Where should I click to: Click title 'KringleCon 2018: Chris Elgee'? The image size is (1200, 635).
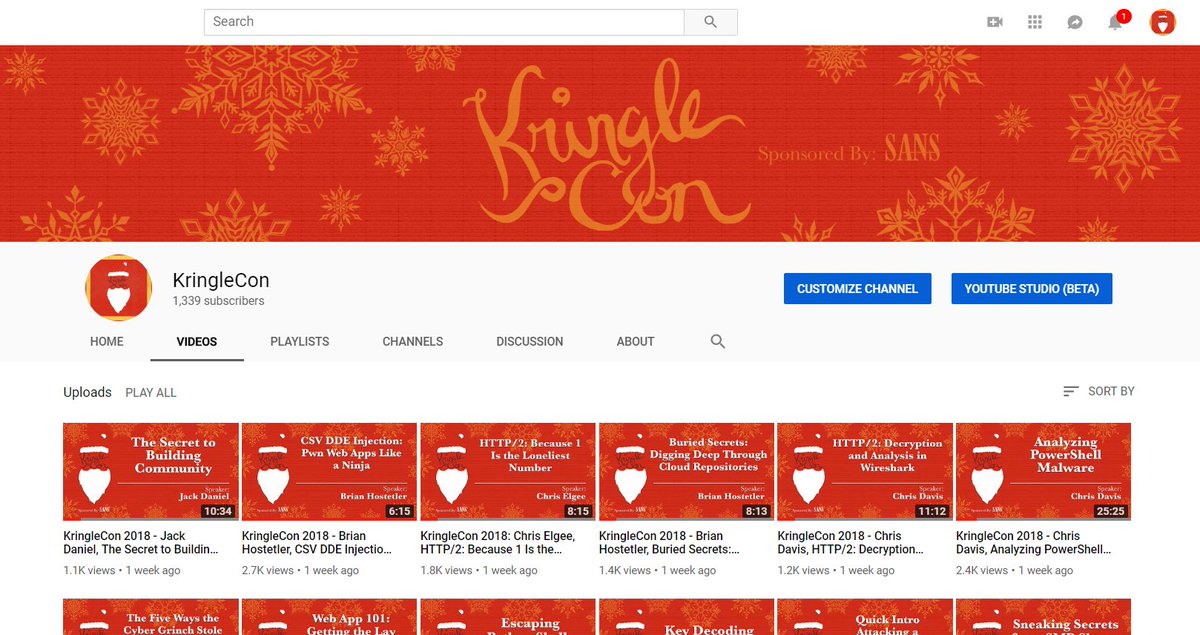(498, 543)
